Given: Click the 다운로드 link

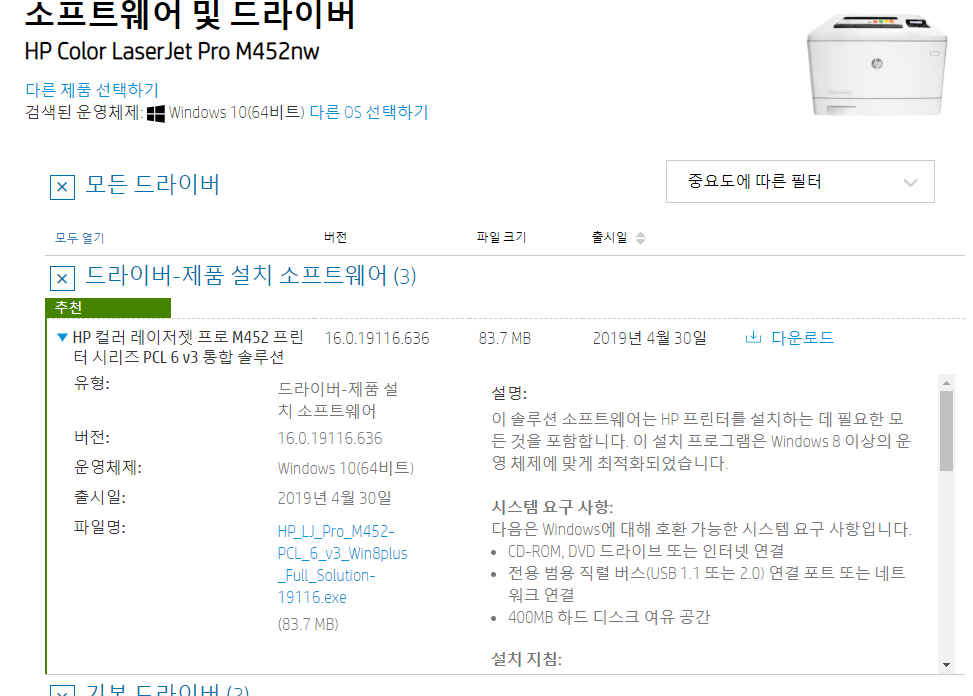Looking at the screenshot, I should pos(802,338).
